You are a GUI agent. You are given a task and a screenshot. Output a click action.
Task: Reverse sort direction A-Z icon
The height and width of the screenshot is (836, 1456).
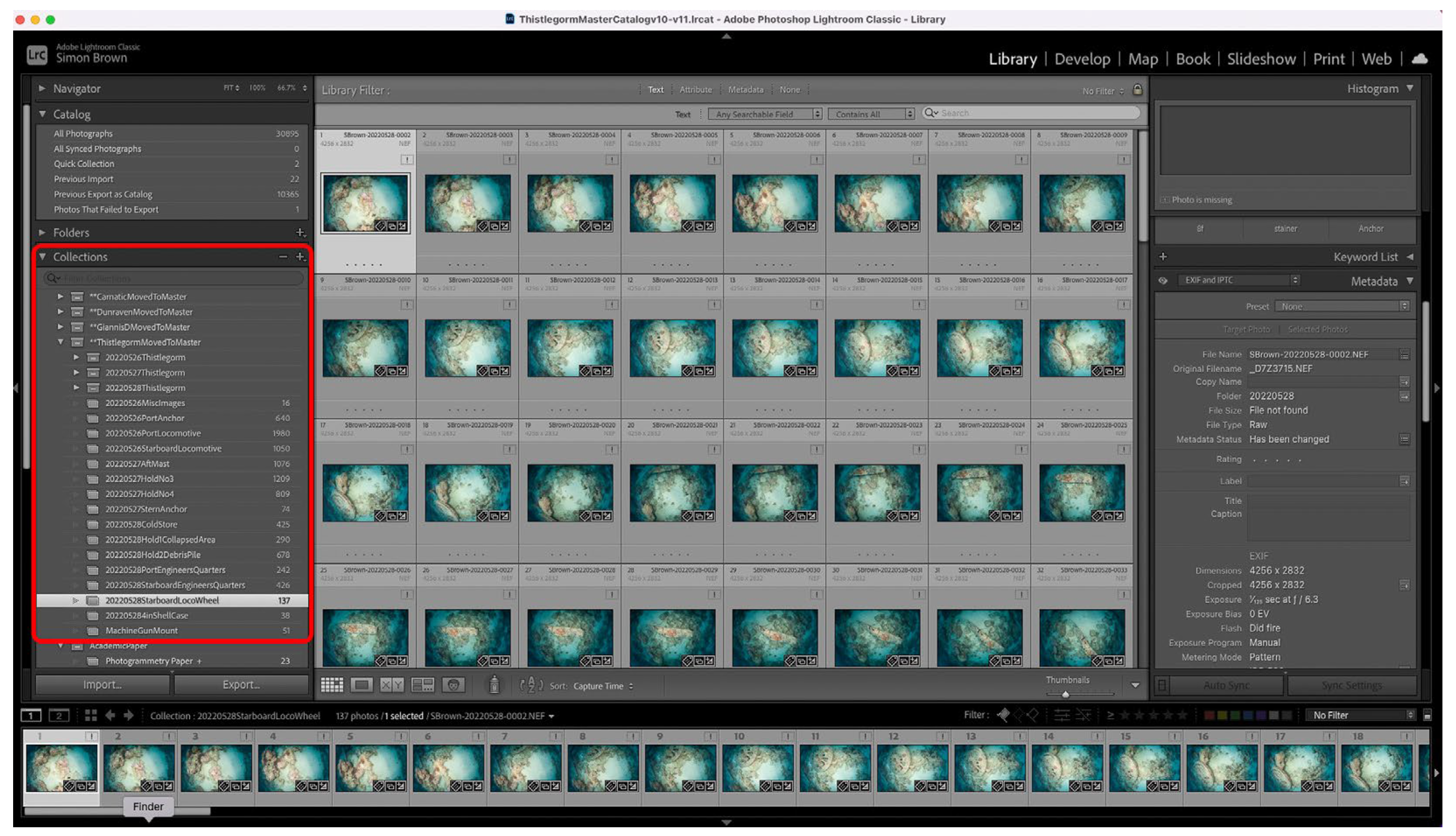point(532,685)
